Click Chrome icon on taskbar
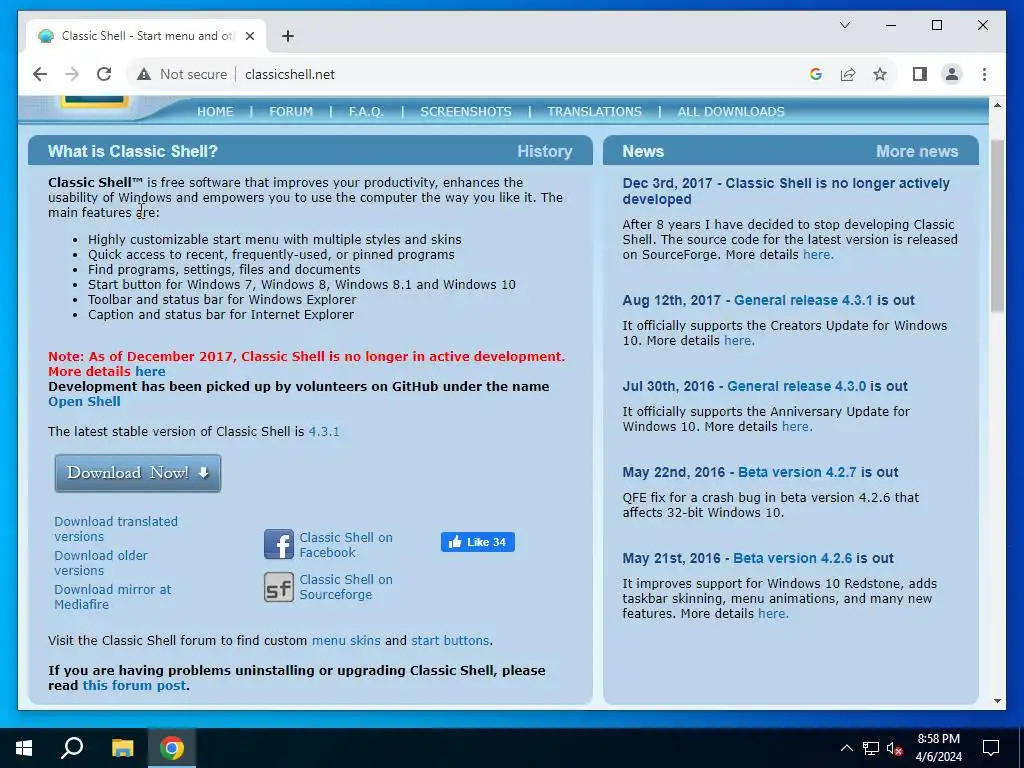The height and width of the screenshot is (768, 1024). click(172, 748)
